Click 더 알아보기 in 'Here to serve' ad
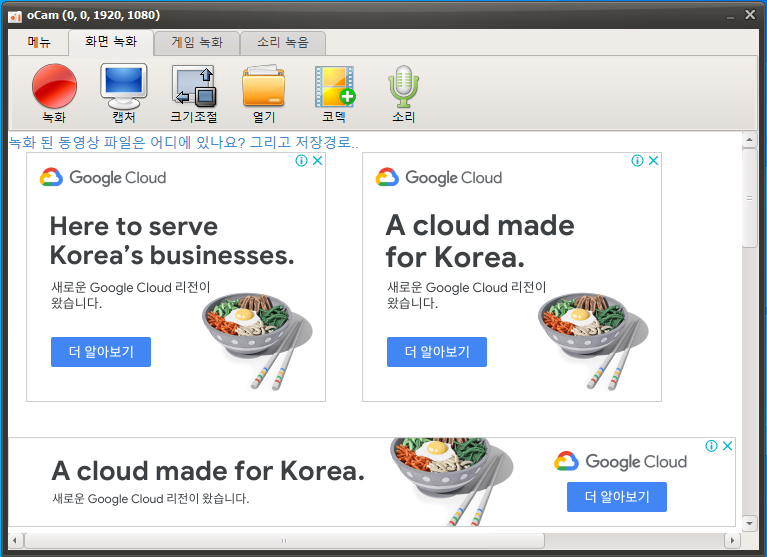Screen dimensions: 767x557 [x=101, y=352]
